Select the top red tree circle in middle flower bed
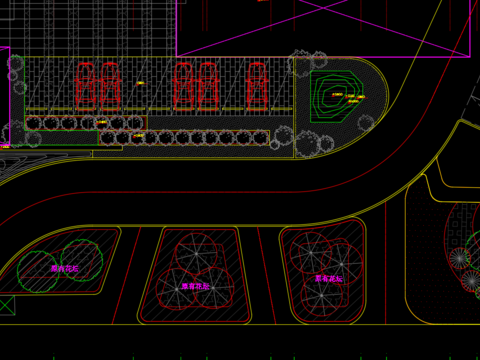This screenshot has height=360, width=480. coord(196,254)
